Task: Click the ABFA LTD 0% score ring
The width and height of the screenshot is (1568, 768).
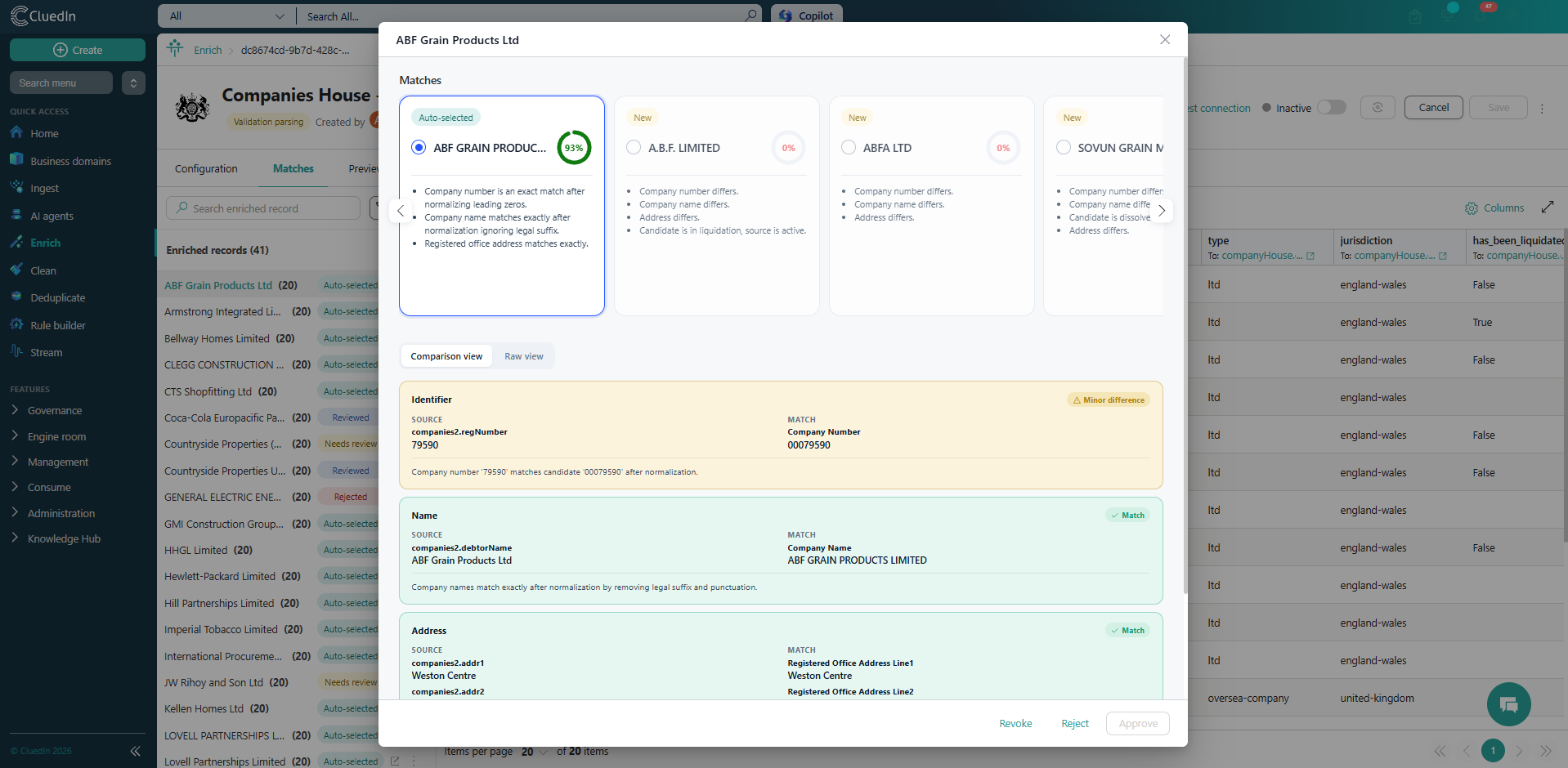Action: [x=1003, y=148]
